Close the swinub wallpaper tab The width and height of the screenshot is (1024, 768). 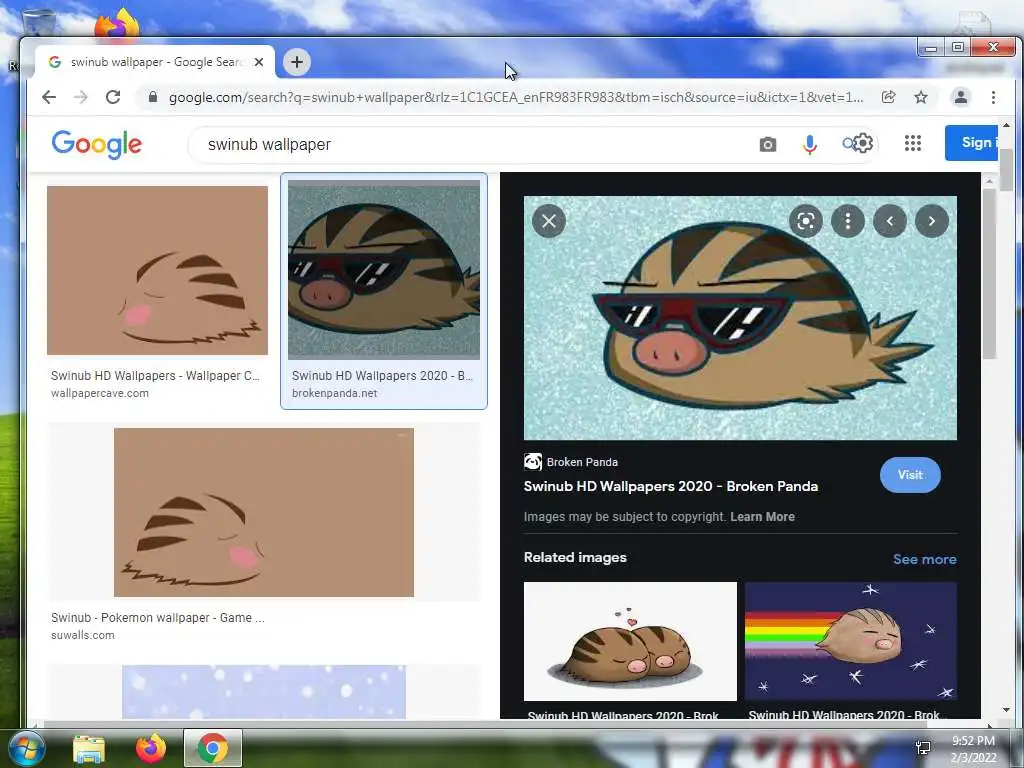click(259, 62)
